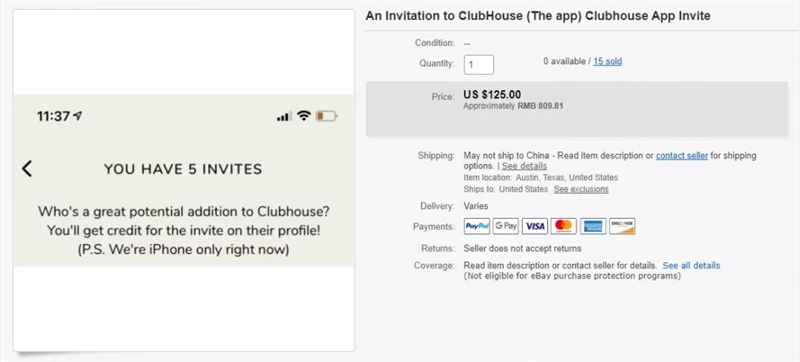Open the 15 sold link
Image resolution: width=800 pixels, height=362 pixels.
coord(608,62)
